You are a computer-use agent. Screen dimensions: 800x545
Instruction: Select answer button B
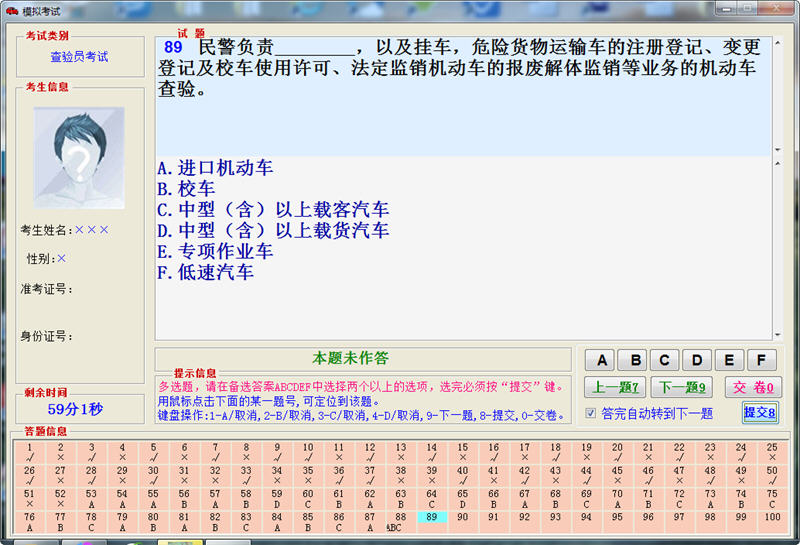pyautogui.click(x=632, y=360)
